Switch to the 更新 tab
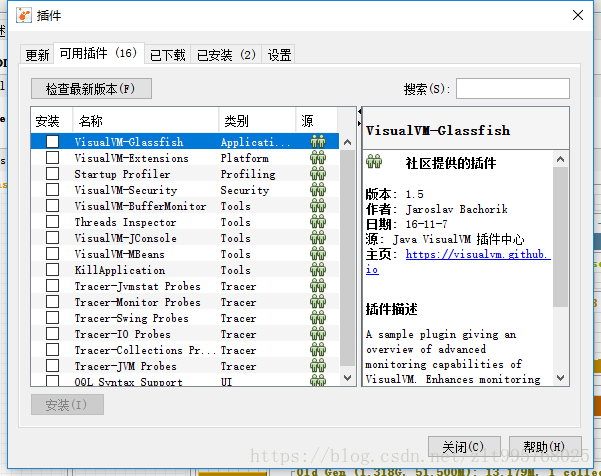This screenshot has width=601, height=476. 37,55
